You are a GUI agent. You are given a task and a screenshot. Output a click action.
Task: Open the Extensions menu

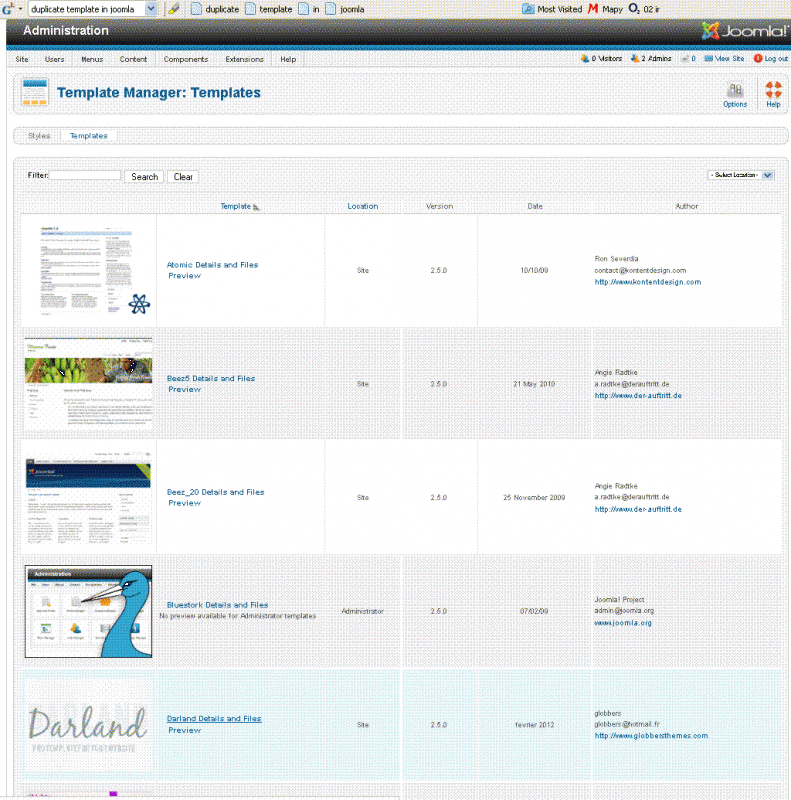pos(245,59)
